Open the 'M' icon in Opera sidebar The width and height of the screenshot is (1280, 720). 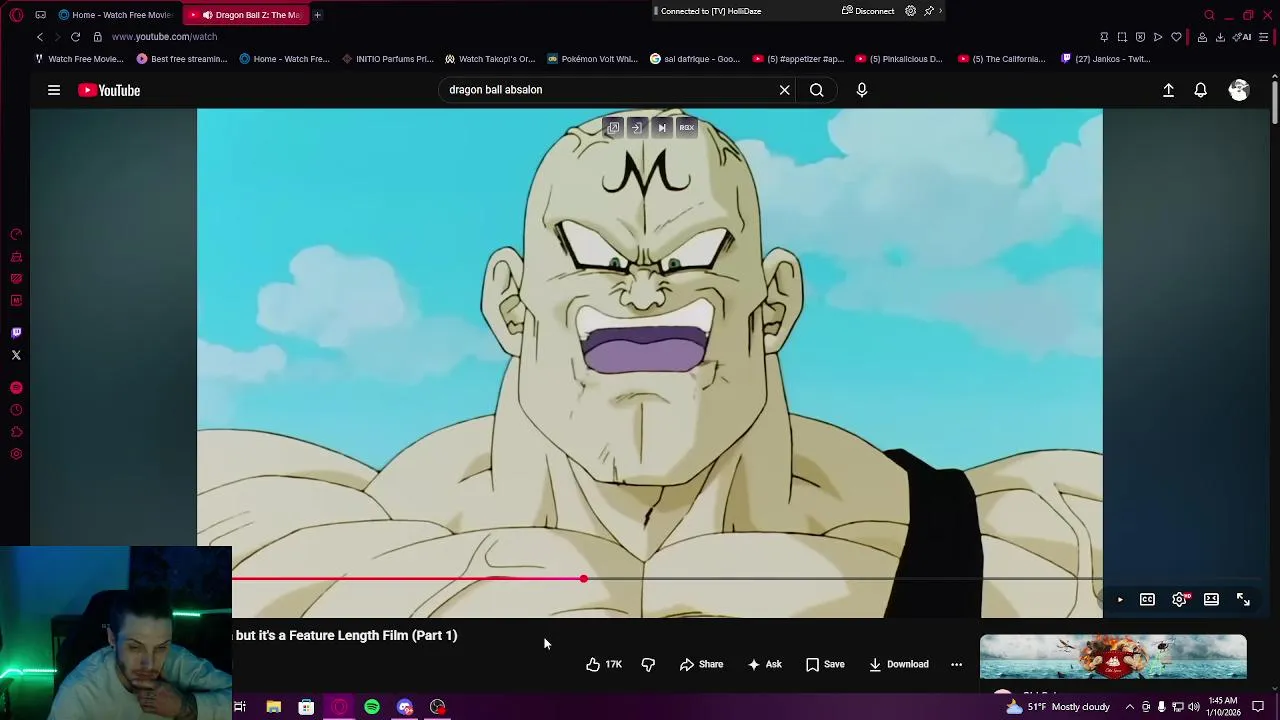[x=16, y=301]
